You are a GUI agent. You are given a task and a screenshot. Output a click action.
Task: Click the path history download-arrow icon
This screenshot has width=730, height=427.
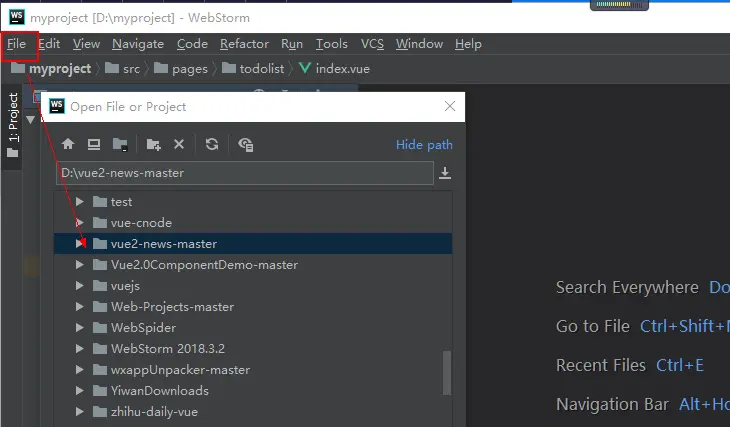click(x=445, y=173)
